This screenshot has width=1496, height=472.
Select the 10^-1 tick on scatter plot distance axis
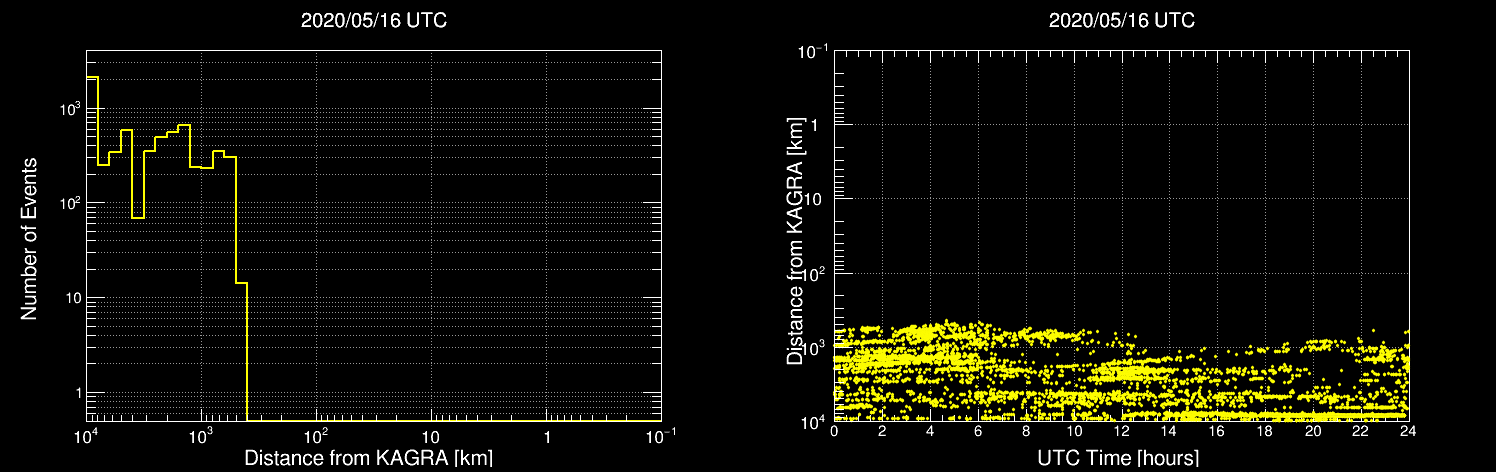pyautogui.click(x=814, y=50)
